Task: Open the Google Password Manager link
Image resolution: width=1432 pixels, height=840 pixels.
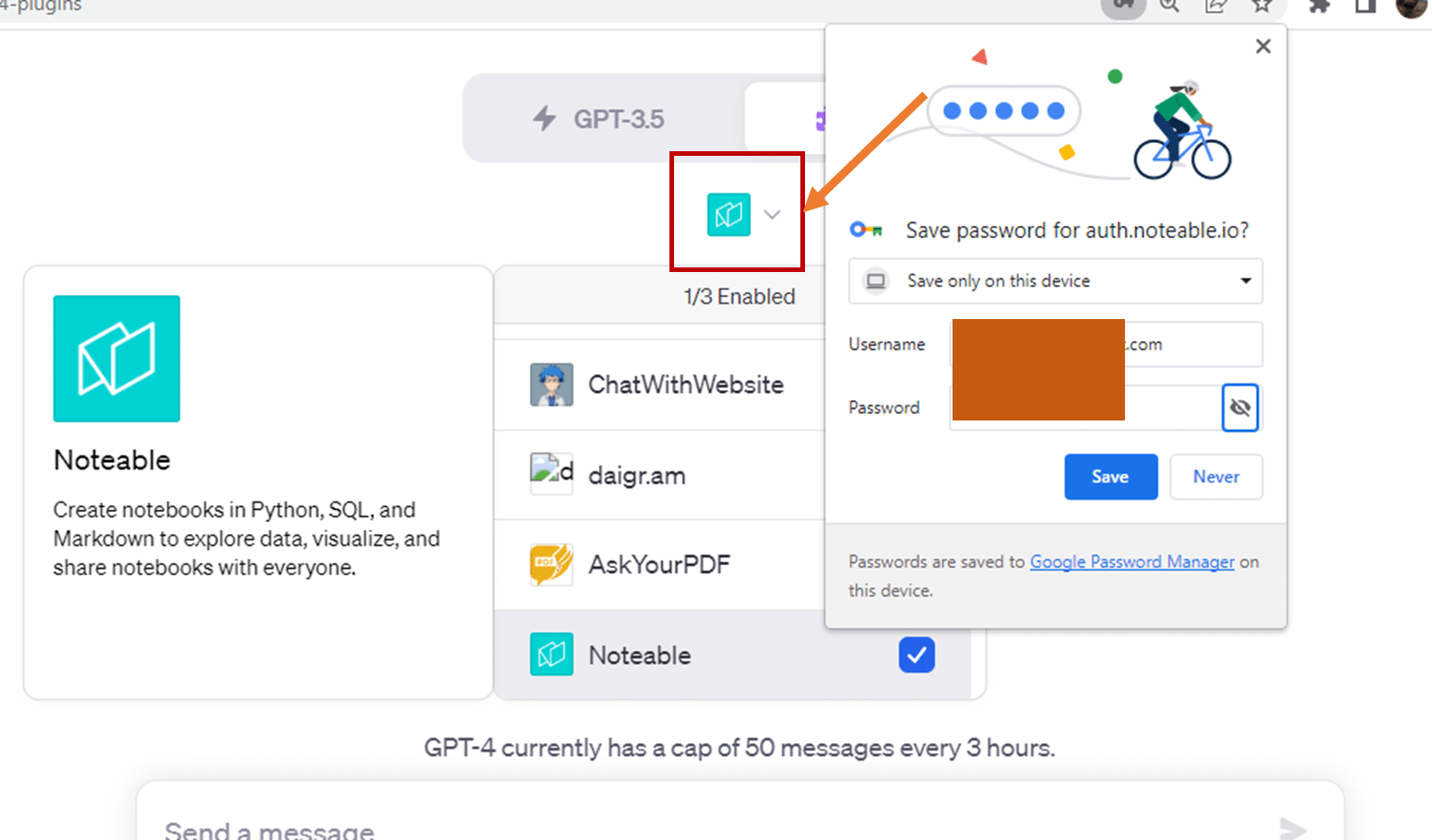Action: tap(1131, 562)
